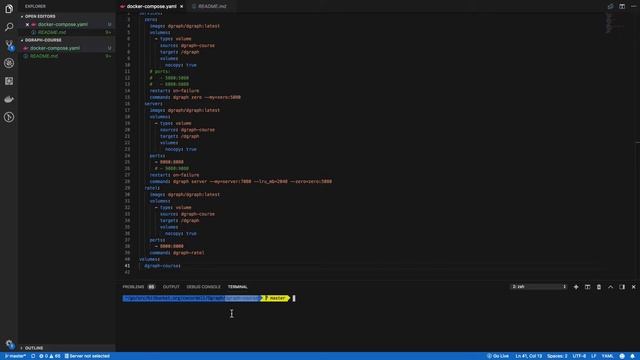
Task: Open the terminal selector dropdown showing zsh
Action: click(539, 287)
